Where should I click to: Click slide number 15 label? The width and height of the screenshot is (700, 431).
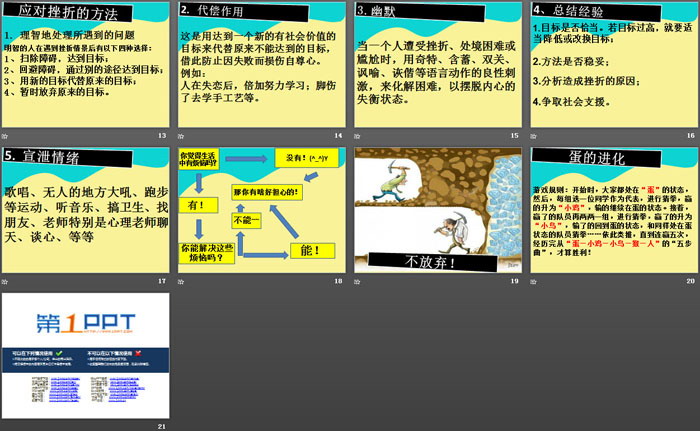point(515,135)
